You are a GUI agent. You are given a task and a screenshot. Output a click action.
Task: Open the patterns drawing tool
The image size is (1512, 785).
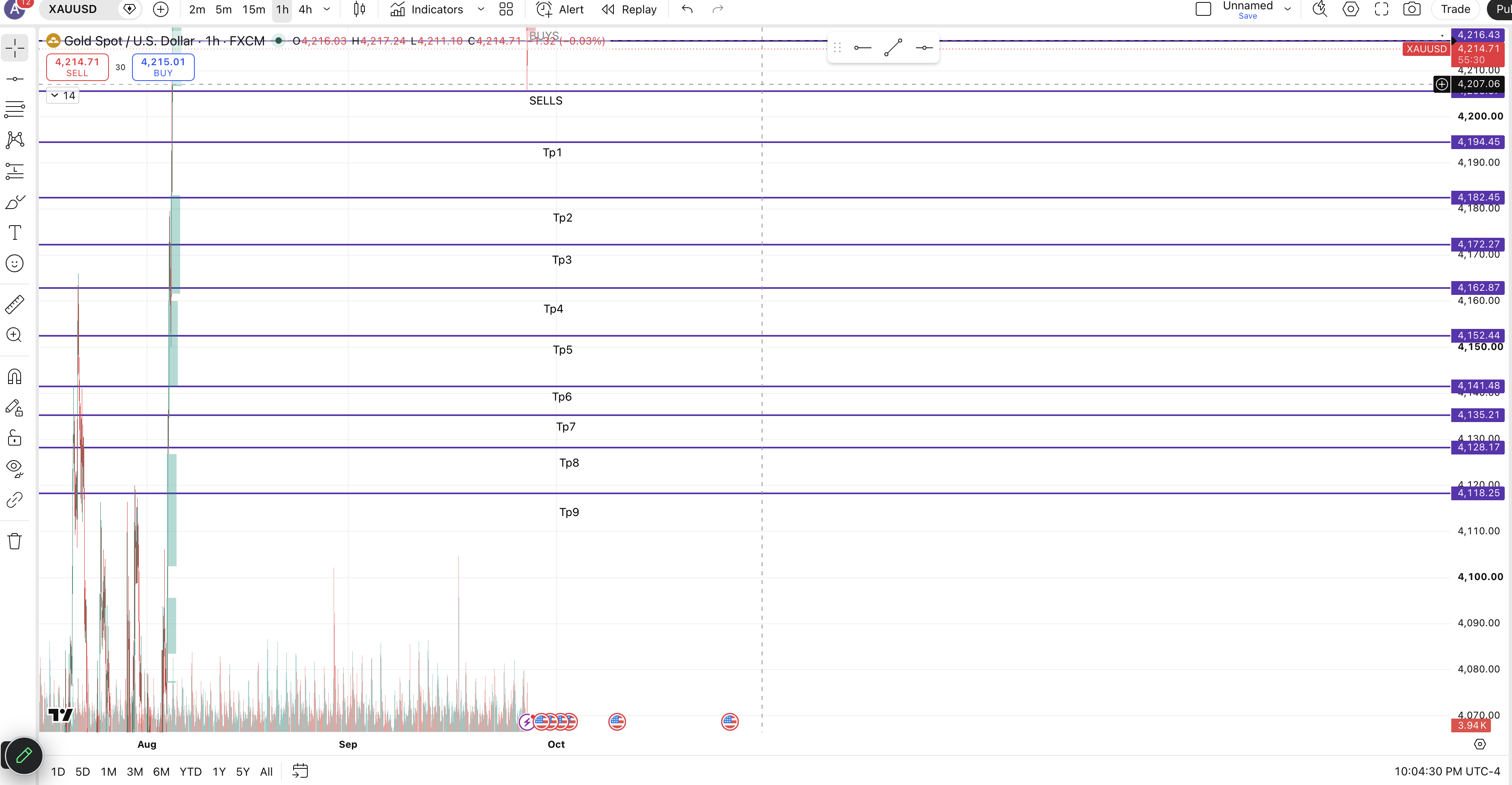click(x=15, y=140)
